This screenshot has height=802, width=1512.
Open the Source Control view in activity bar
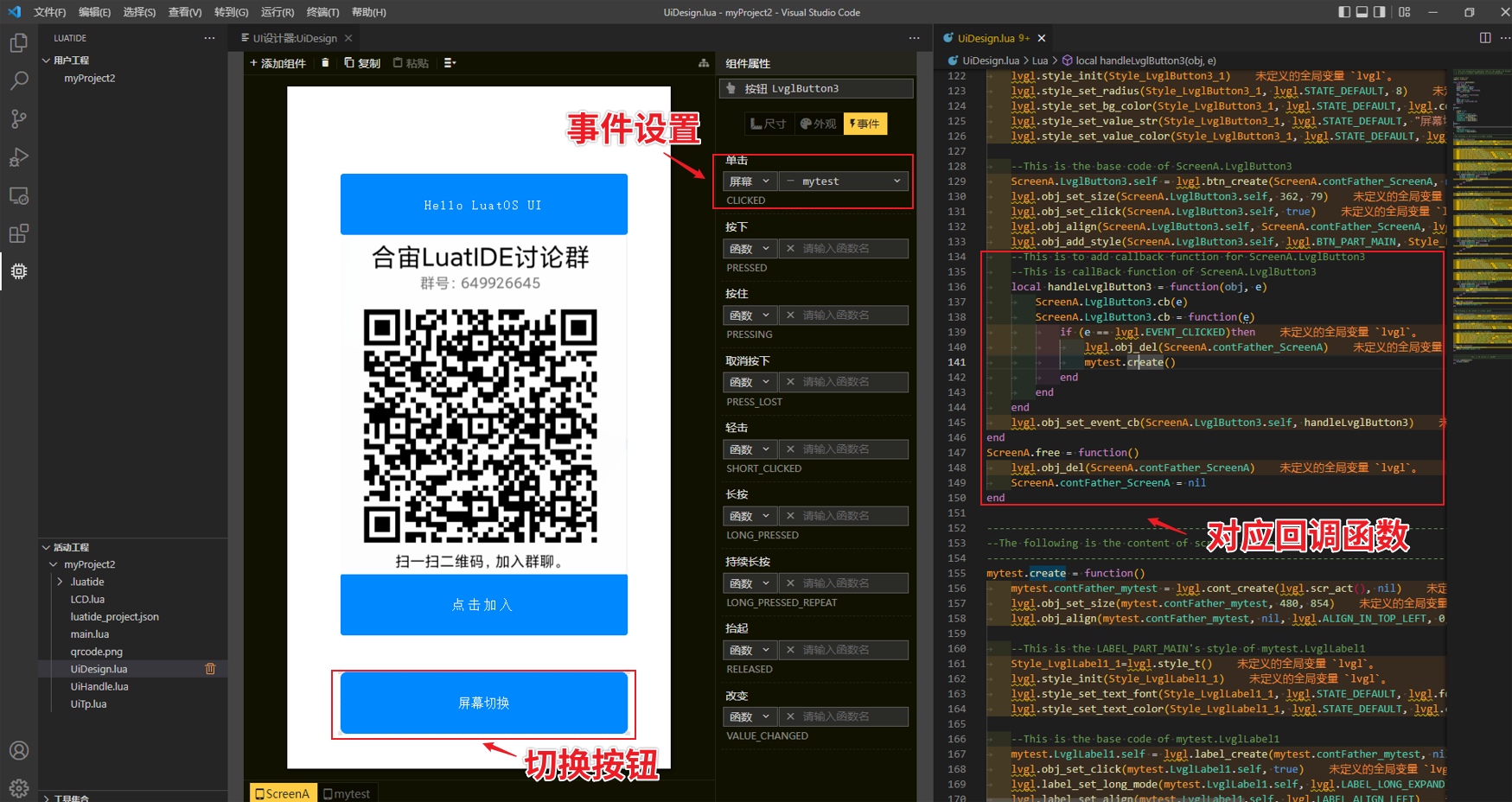pyautogui.click(x=18, y=118)
